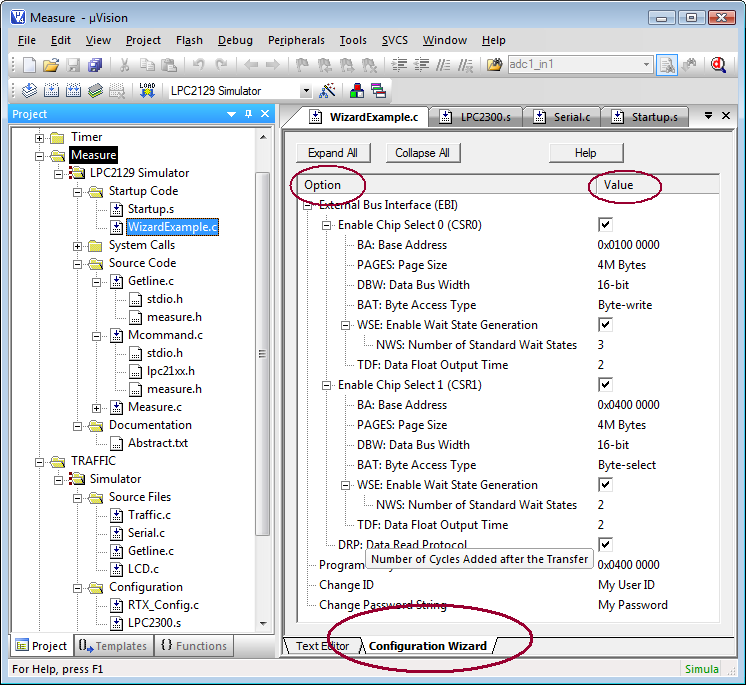This screenshot has height=685, width=746.
Task: Collapse the TRAFFIC project node
Action: tap(39, 462)
